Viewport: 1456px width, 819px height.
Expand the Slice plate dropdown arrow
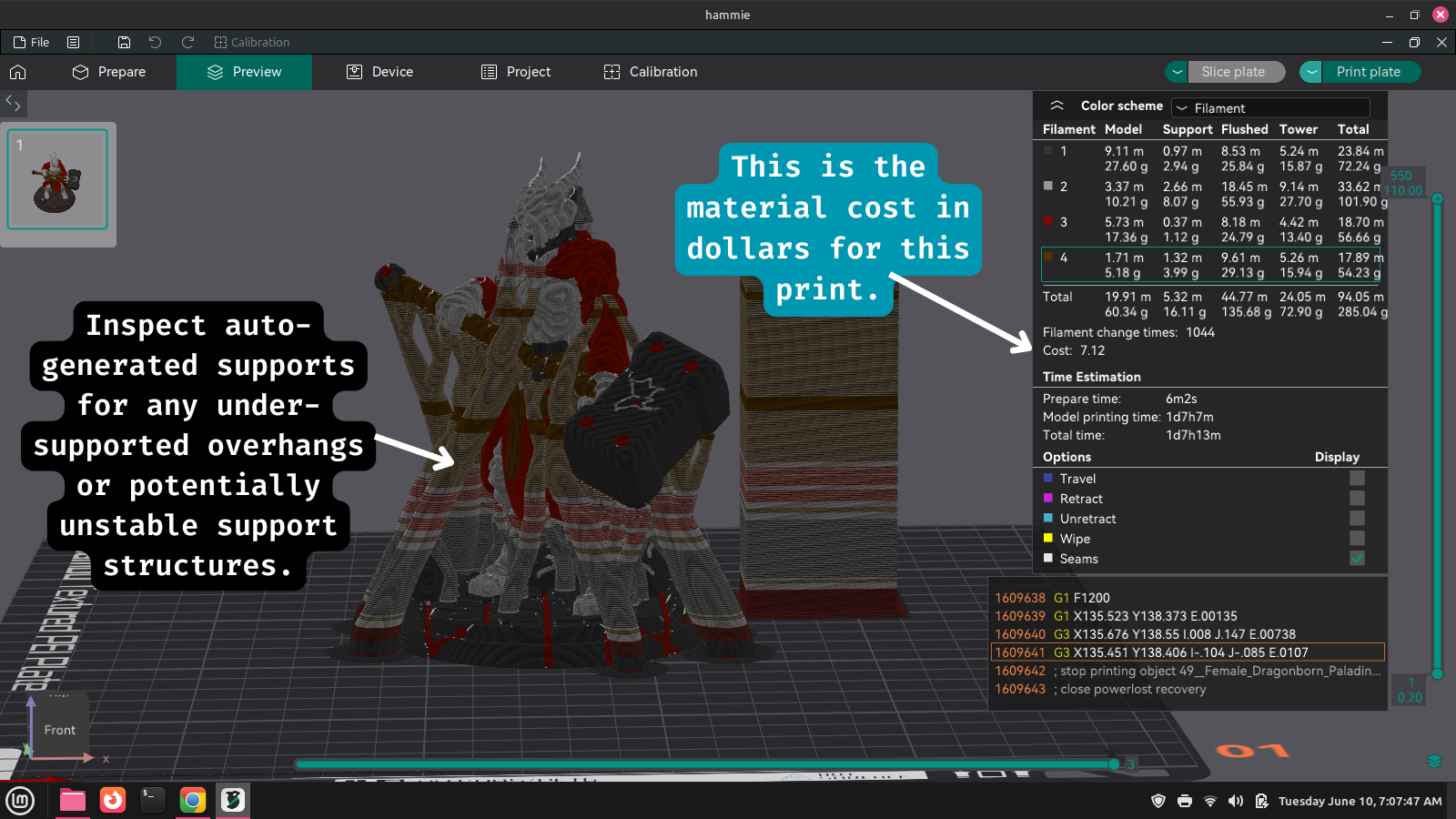point(1178,72)
